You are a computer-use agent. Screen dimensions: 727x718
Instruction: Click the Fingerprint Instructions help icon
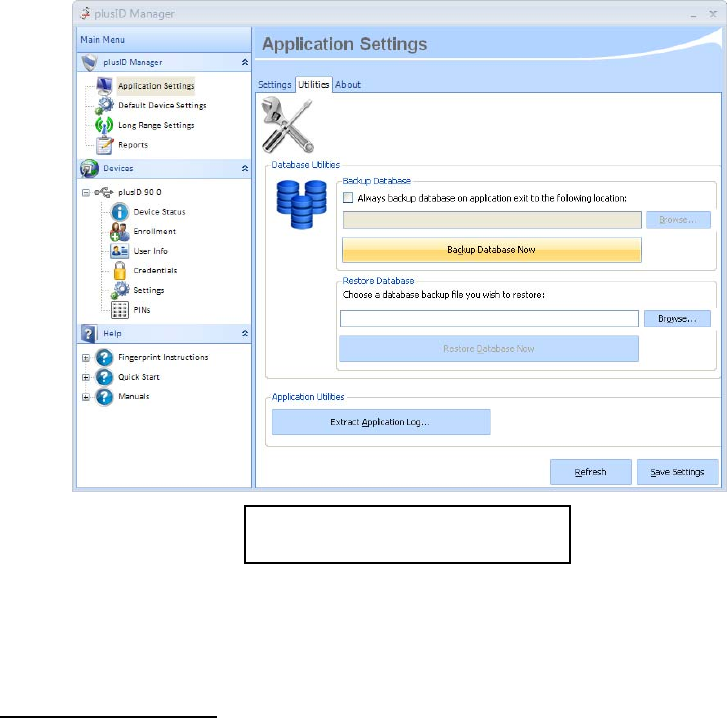pyautogui.click(x=104, y=357)
